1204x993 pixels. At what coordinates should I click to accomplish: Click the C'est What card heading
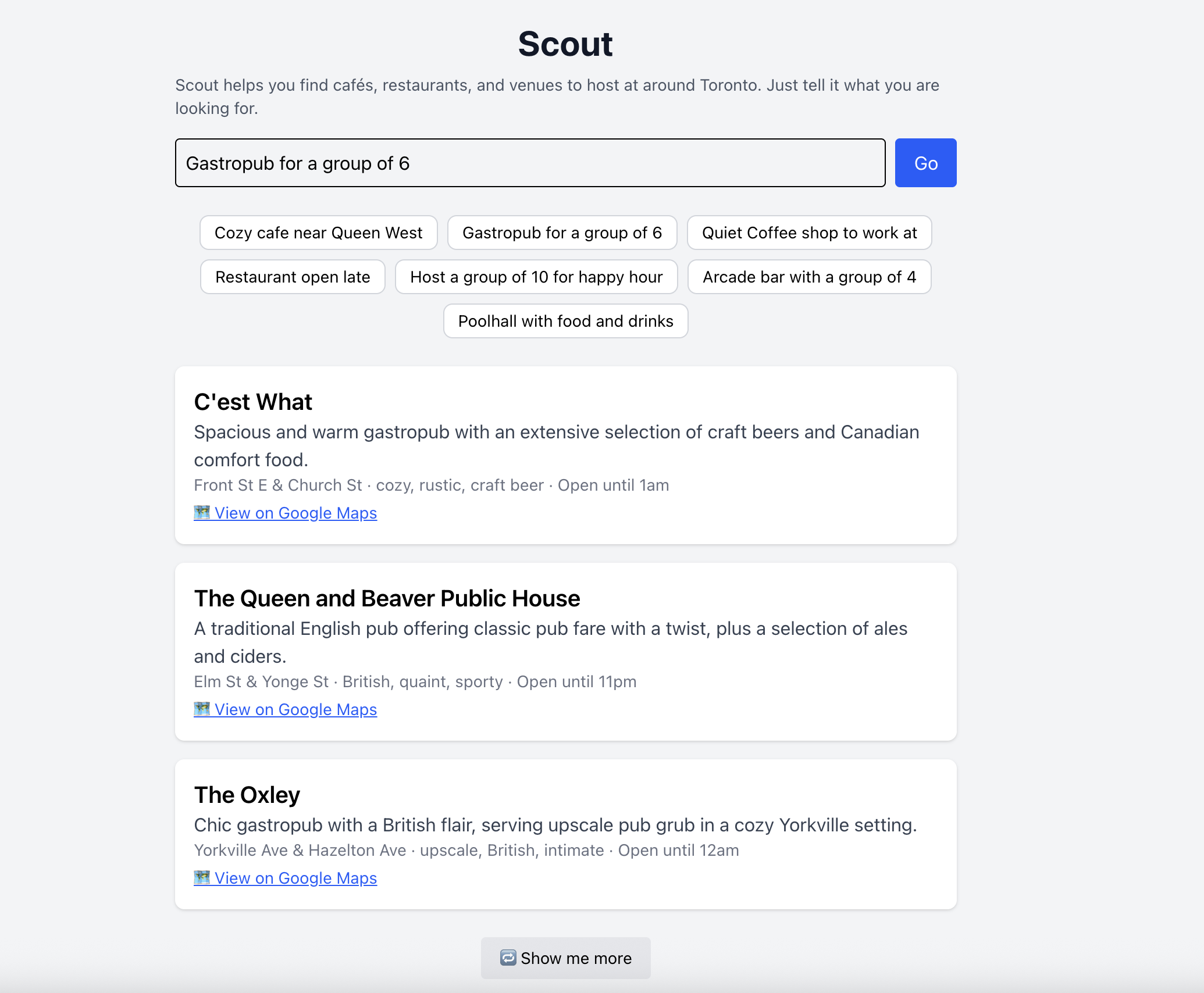tap(252, 401)
